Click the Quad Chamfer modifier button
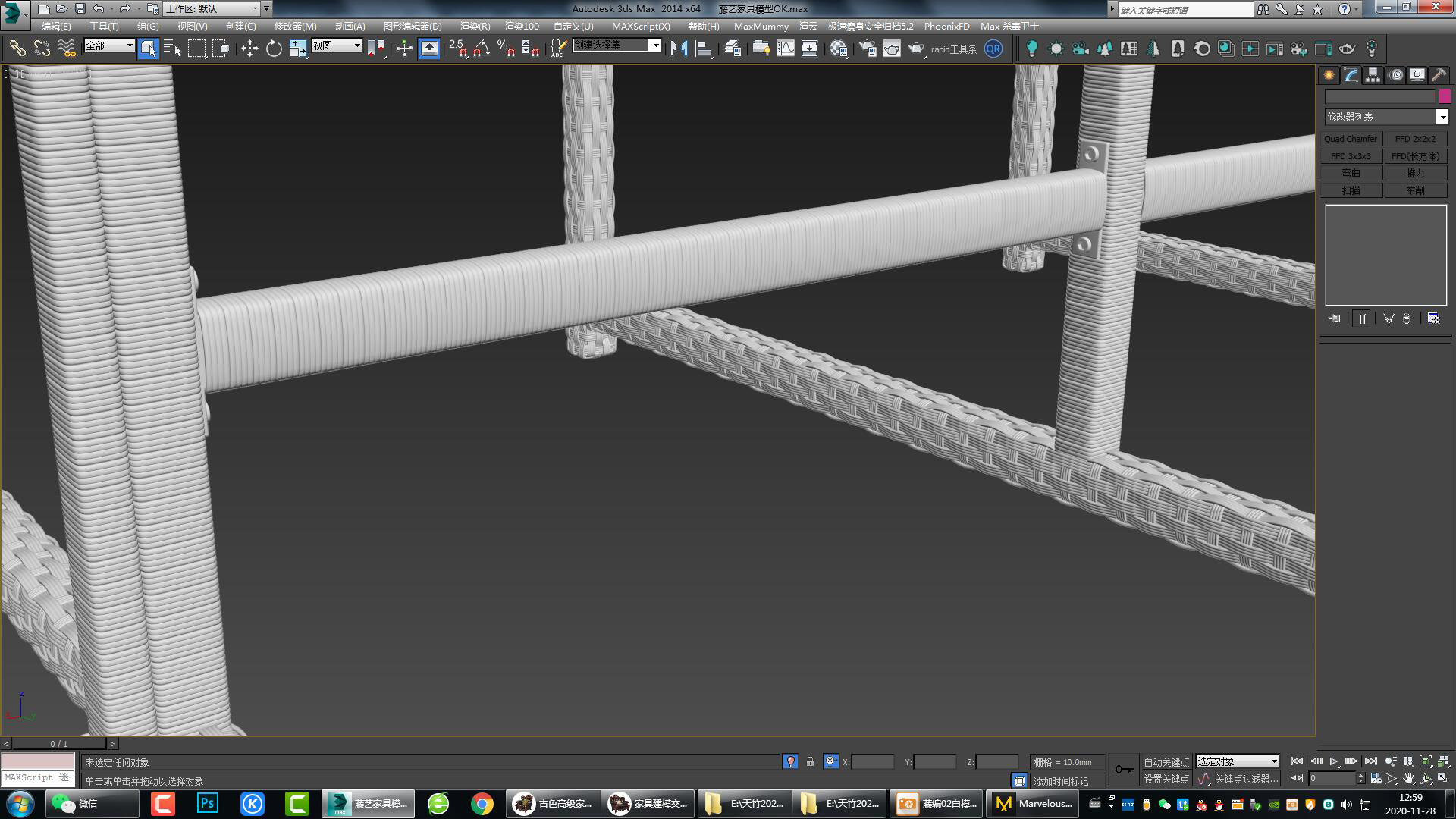The height and width of the screenshot is (819, 1456). coord(1351,139)
